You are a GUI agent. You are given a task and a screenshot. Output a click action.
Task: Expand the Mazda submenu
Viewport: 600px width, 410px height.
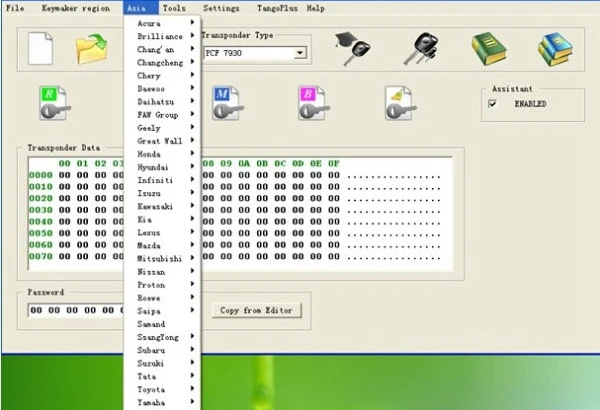162,245
